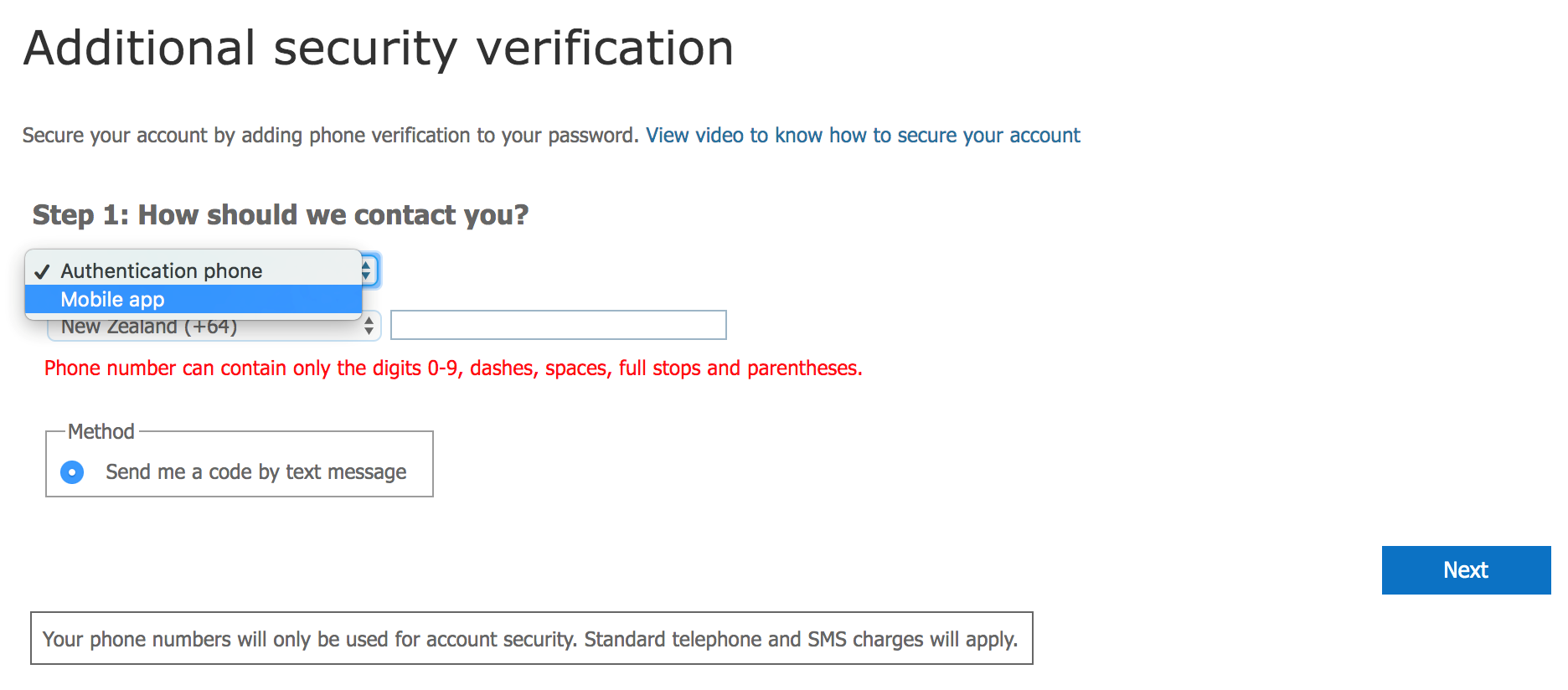
Task: Select the text message radio button
Action: pyautogui.click(x=72, y=472)
